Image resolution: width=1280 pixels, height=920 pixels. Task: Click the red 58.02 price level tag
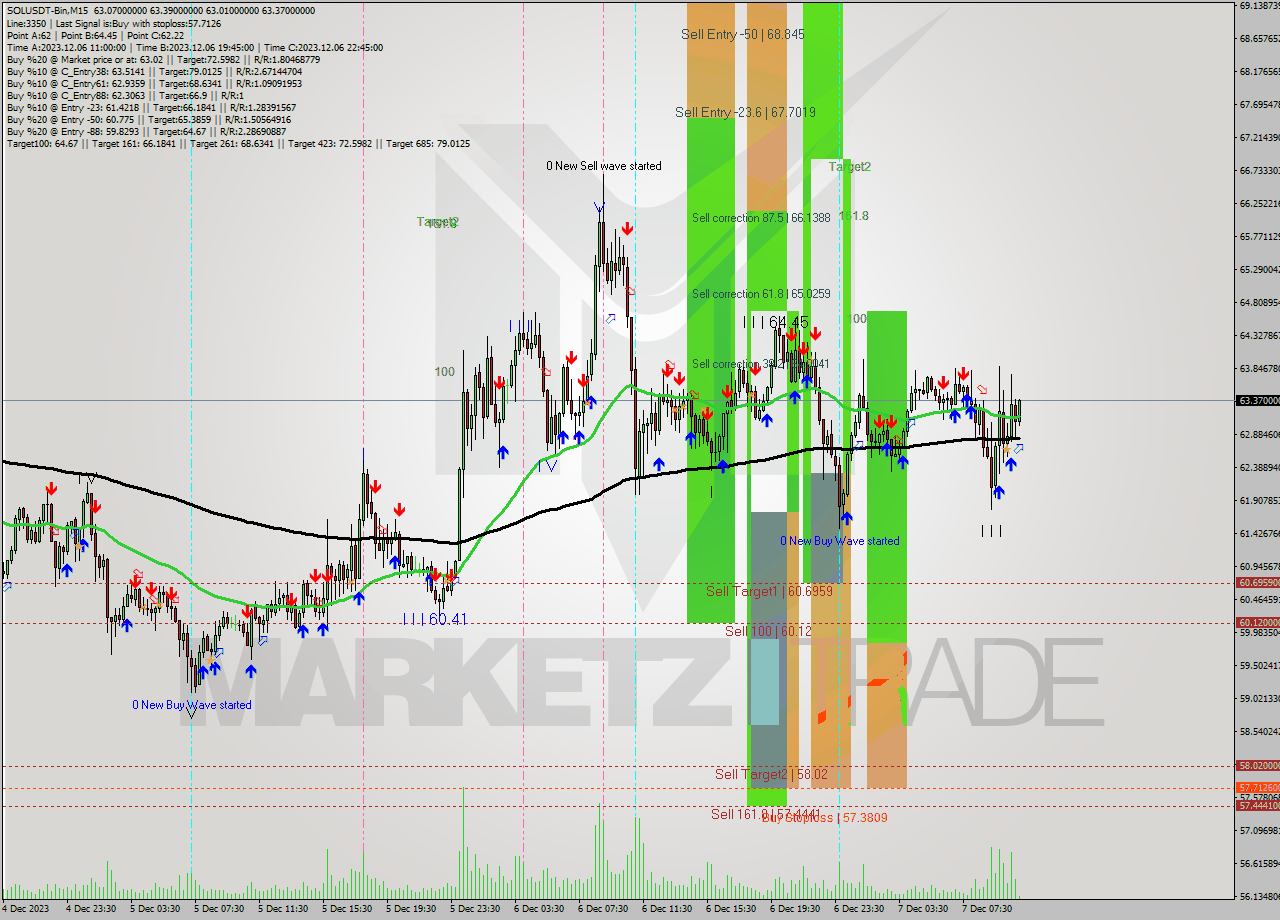pos(1258,765)
